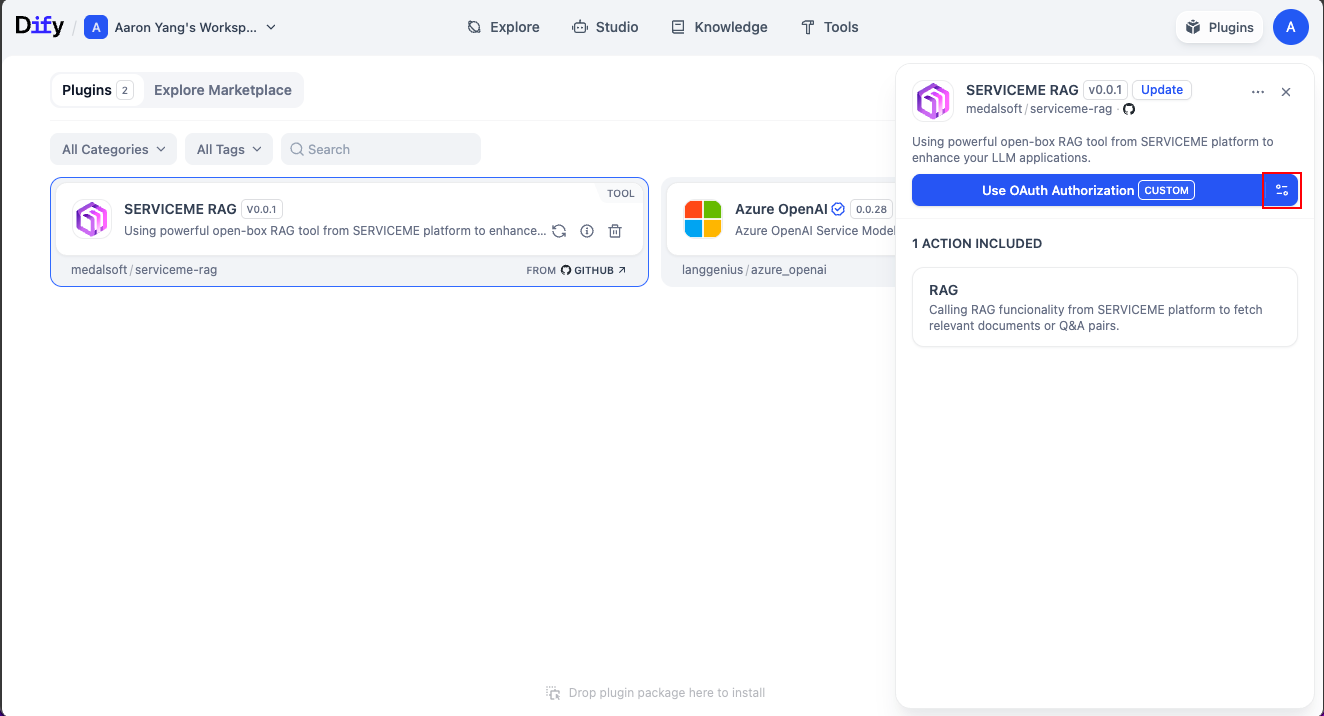
Task: Expand the All Categories dropdown
Action: [x=113, y=149]
